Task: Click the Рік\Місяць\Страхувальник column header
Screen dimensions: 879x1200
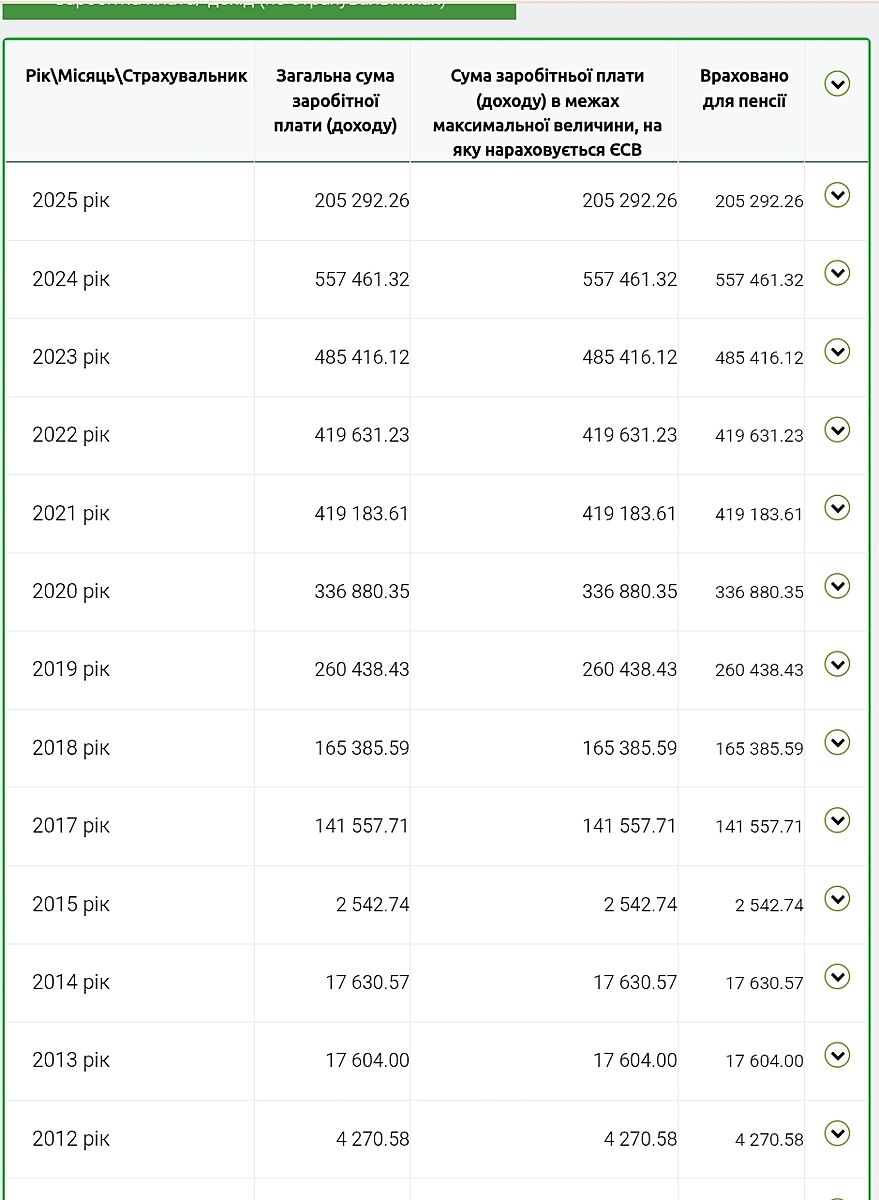Action: point(136,76)
